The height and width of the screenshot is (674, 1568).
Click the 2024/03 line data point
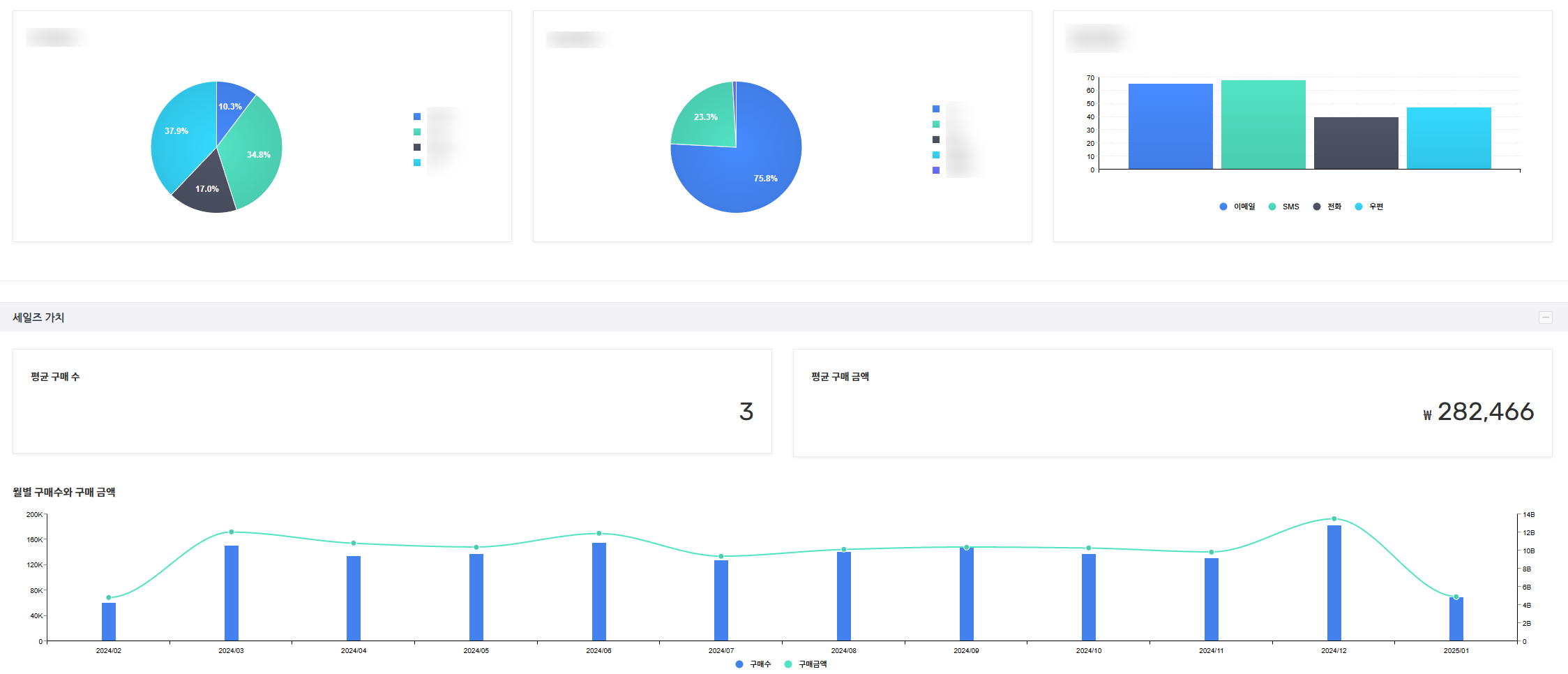[x=231, y=532]
